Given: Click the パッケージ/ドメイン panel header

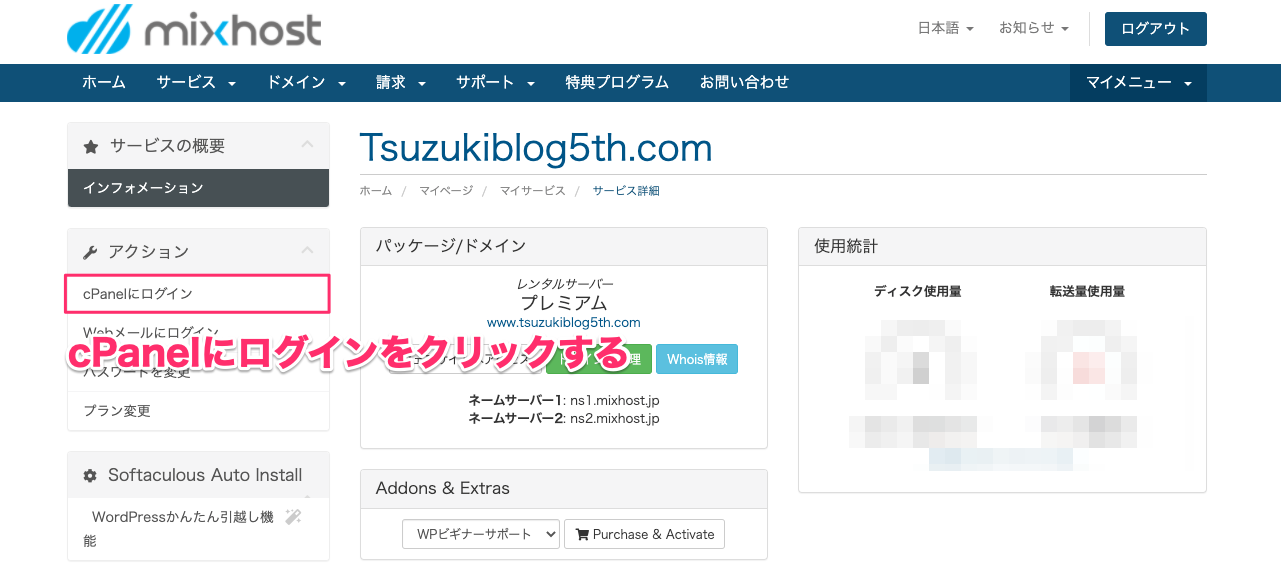Looking at the screenshot, I should click(564, 246).
